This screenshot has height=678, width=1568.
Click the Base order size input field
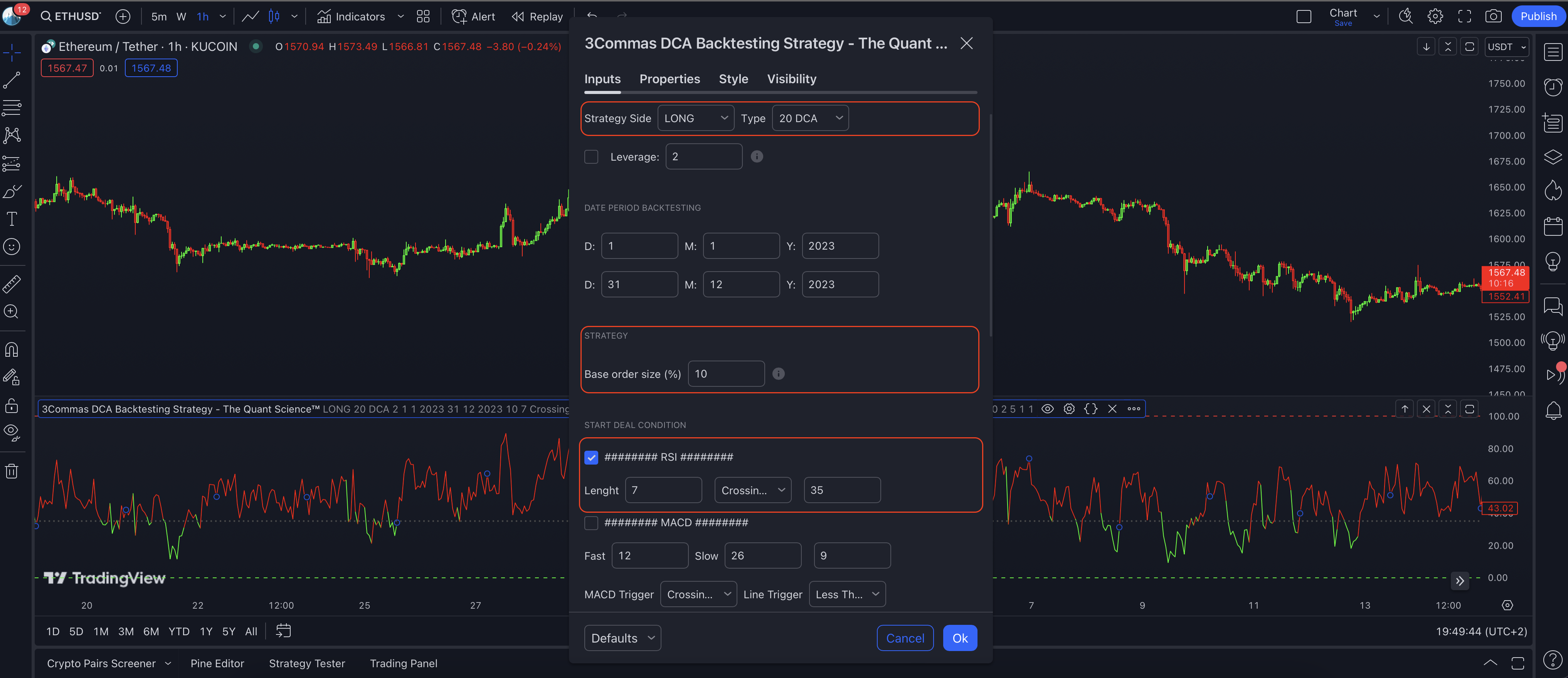click(725, 374)
